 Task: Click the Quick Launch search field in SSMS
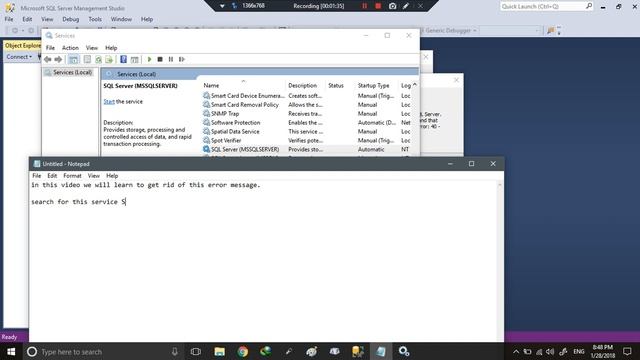(x=546, y=6)
